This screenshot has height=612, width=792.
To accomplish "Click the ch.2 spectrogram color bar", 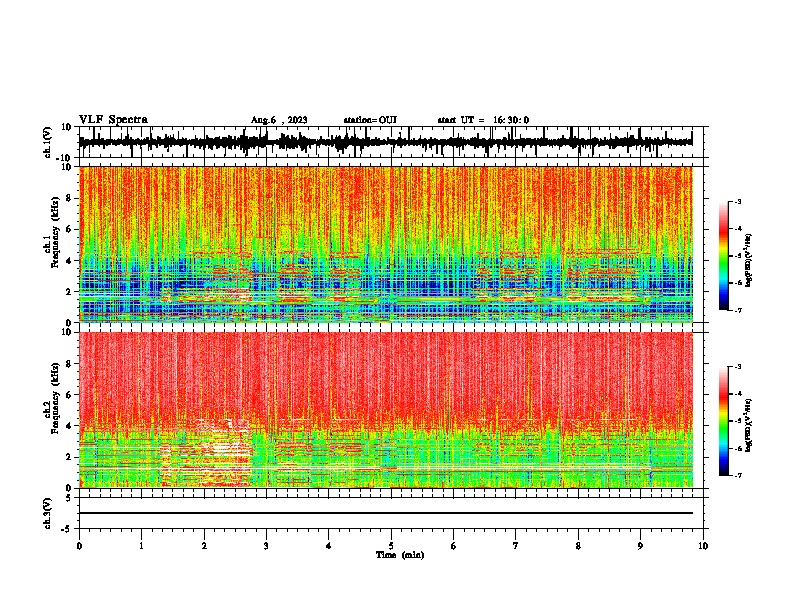I will pyautogui.click(x=724, y=421).
